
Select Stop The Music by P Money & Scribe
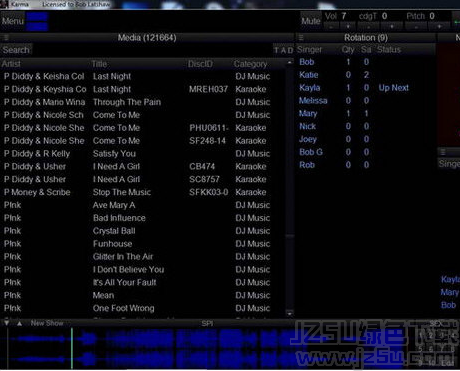click(x=143, y=192)
